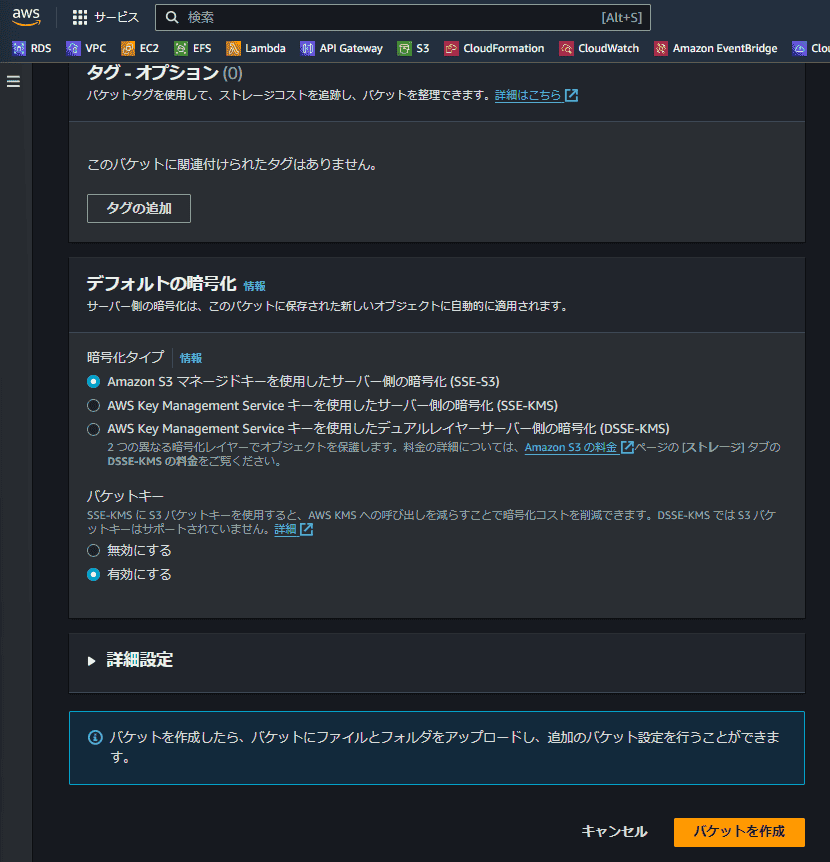
Task: Open the Amazon S3 の料金 link
Action: click(x=571, y=447)
